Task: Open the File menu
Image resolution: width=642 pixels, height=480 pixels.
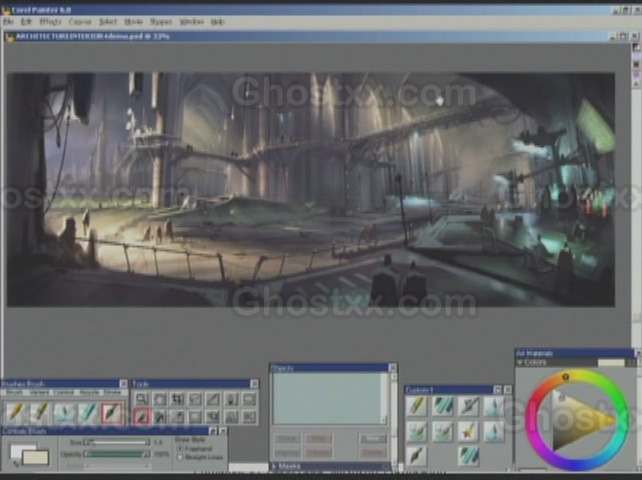Action: click(x=8, y=22)
